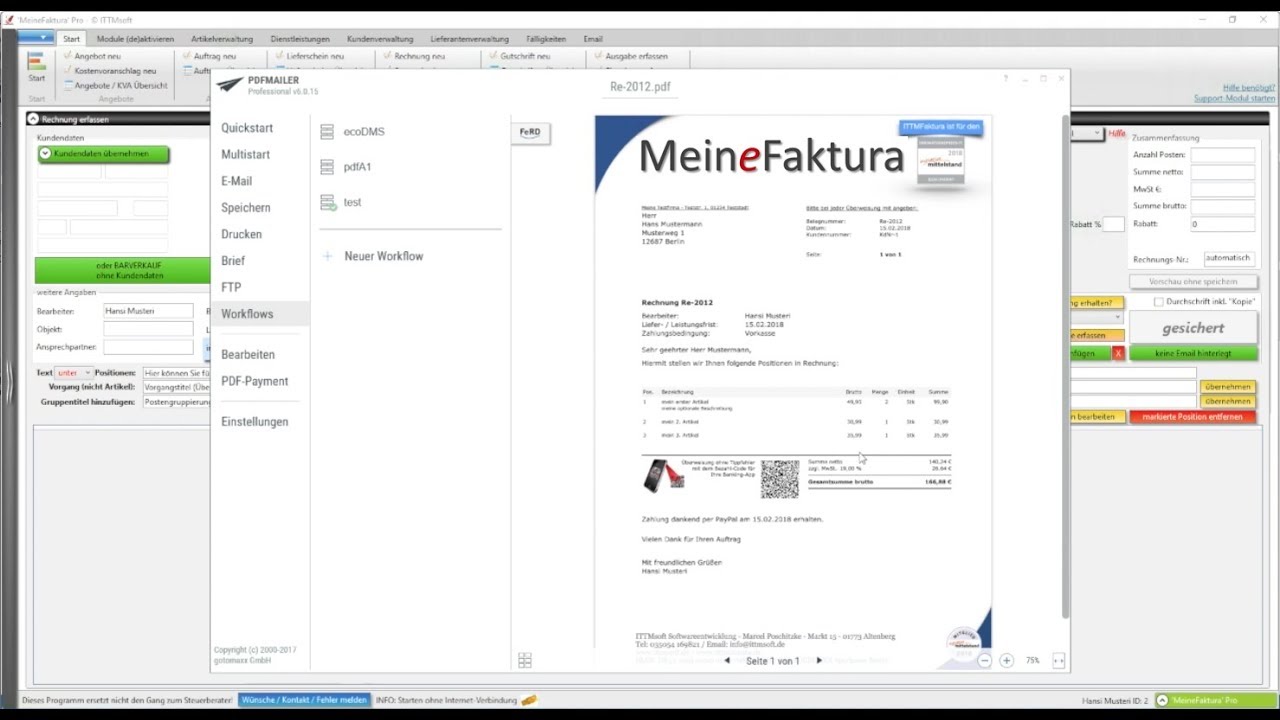This screenshot has width=1280, height=720.
Task: Click the plug icon in status bar
Action: pos(529,700)
